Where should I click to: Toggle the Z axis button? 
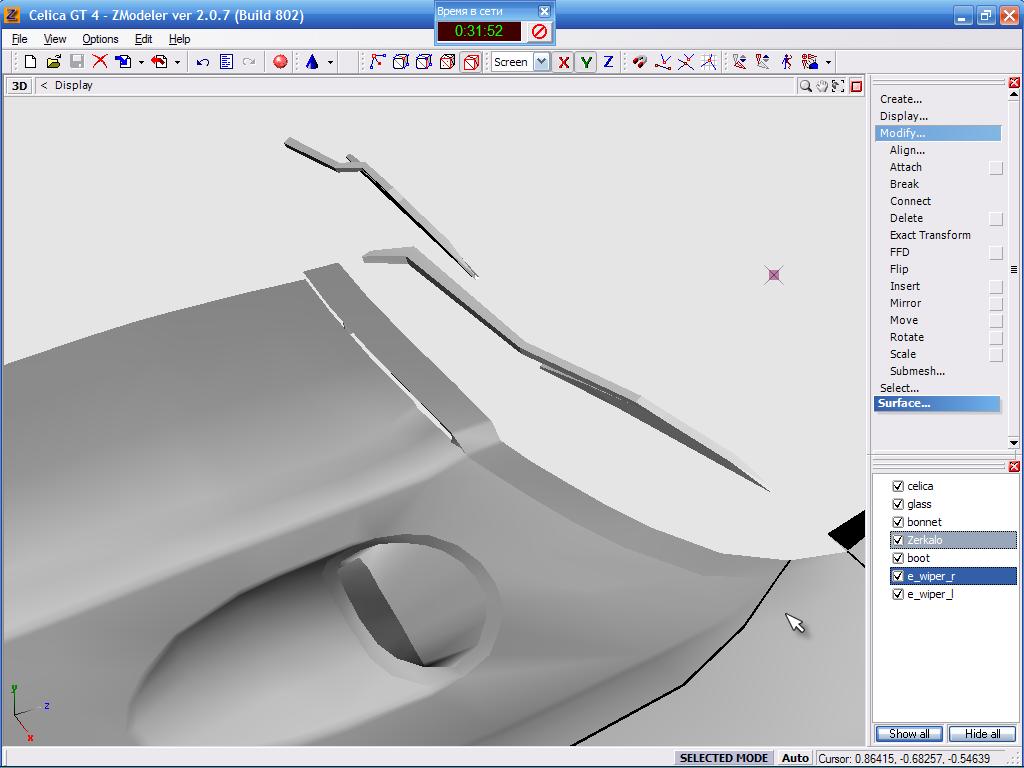point(608,62)
